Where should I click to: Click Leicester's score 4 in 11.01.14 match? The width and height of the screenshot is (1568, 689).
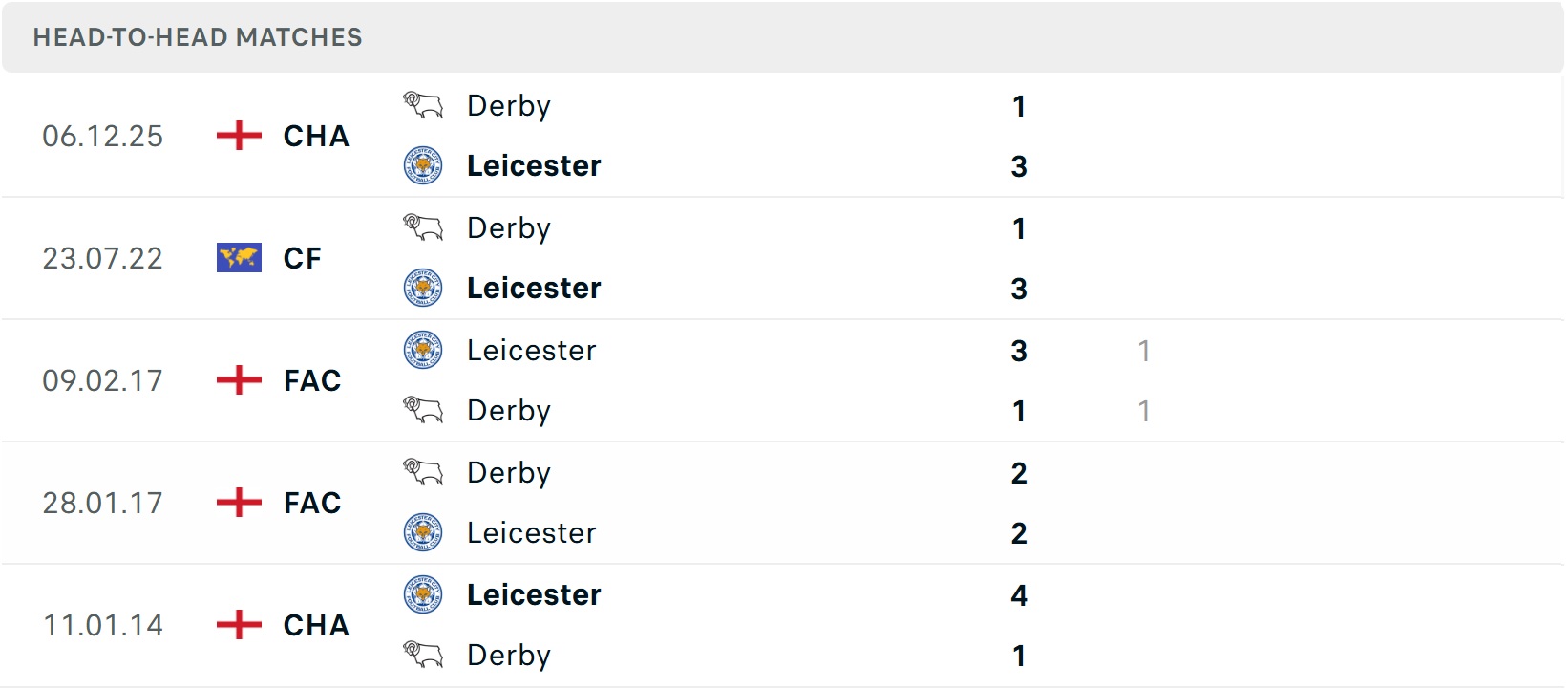pyautogui.click(x=1019, y=595)
